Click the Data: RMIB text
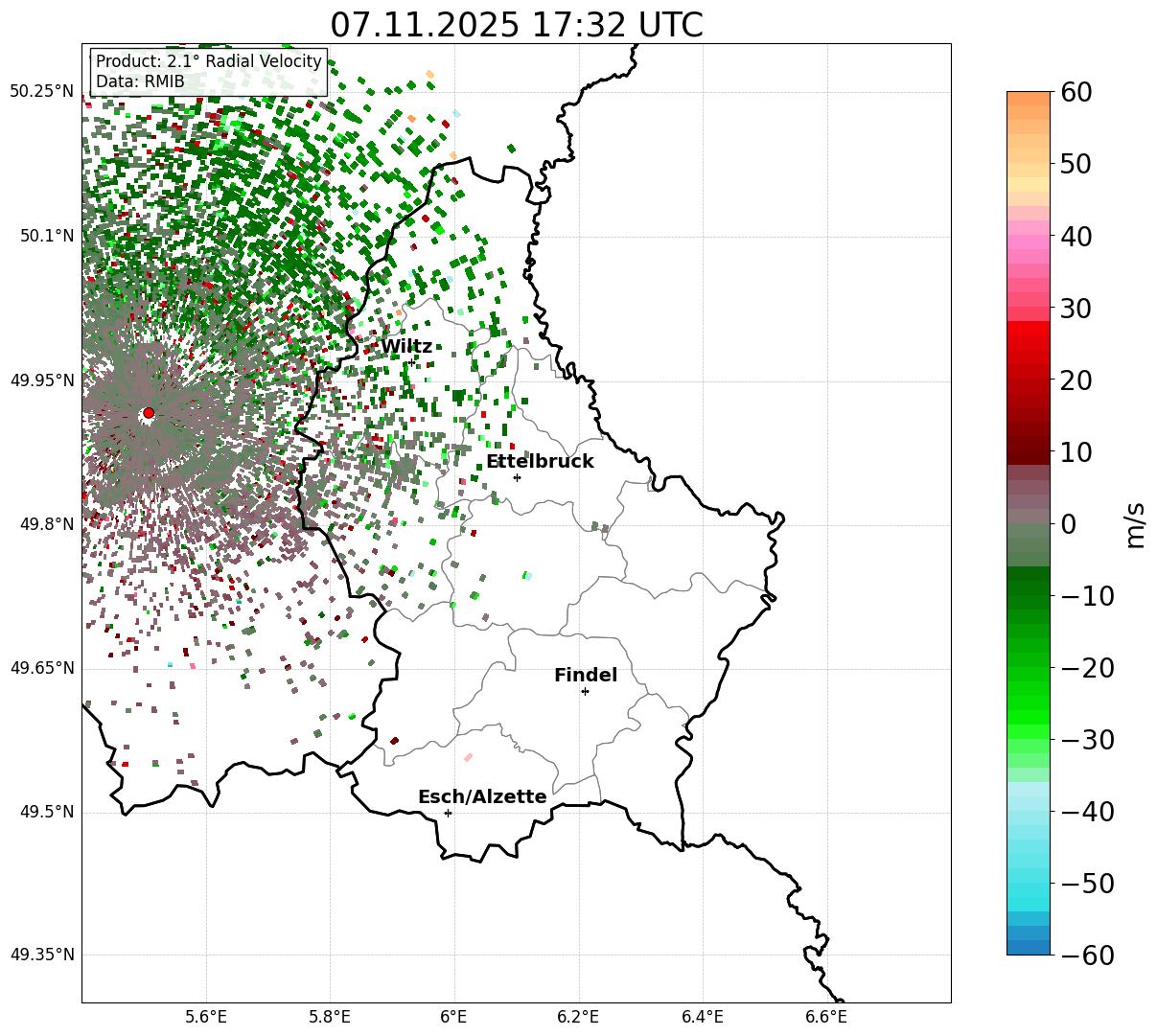1157x1036 pixels. 140,81
